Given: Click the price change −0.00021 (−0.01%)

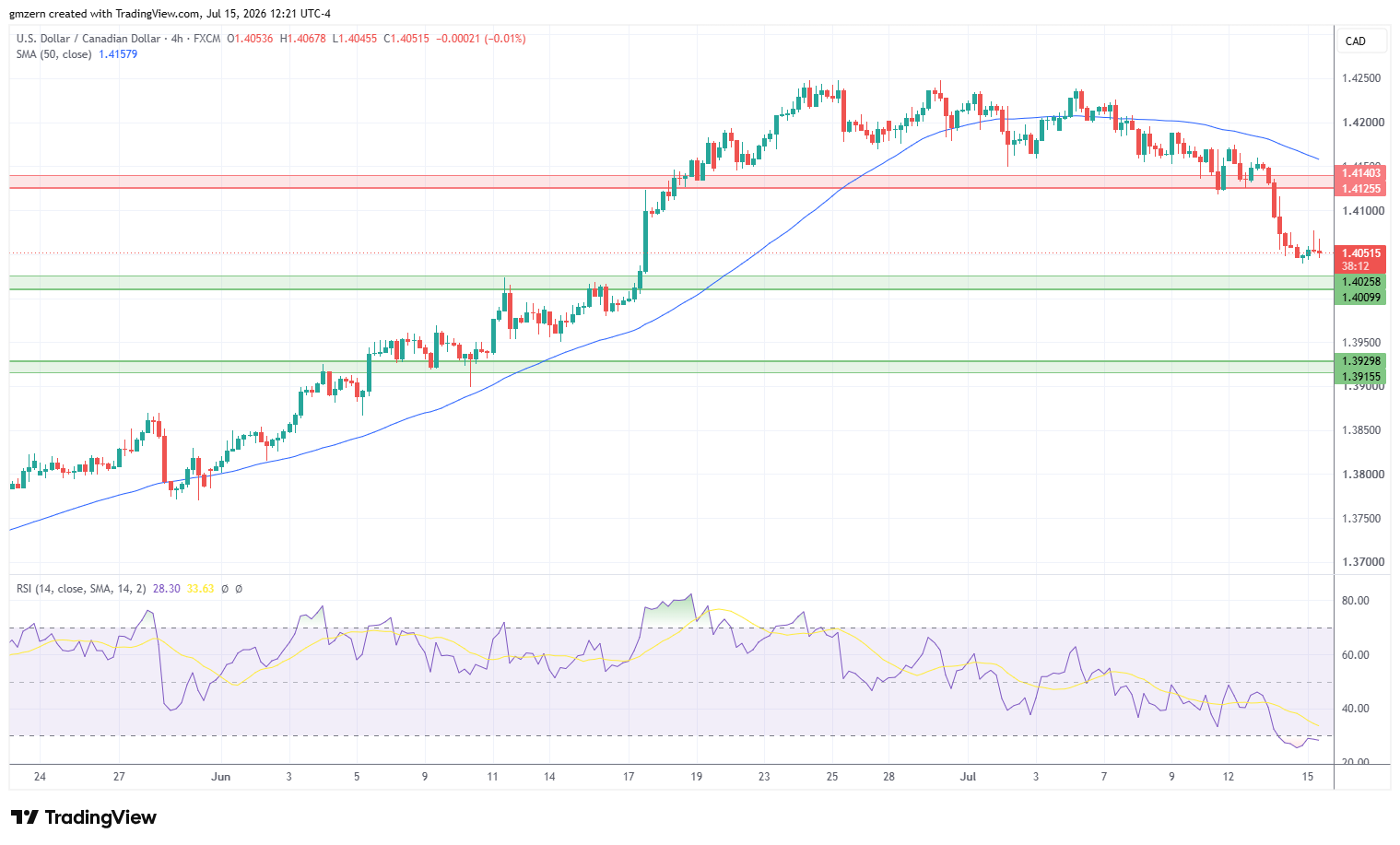Looking at the screenshot, I should click(x=481, y=39).
